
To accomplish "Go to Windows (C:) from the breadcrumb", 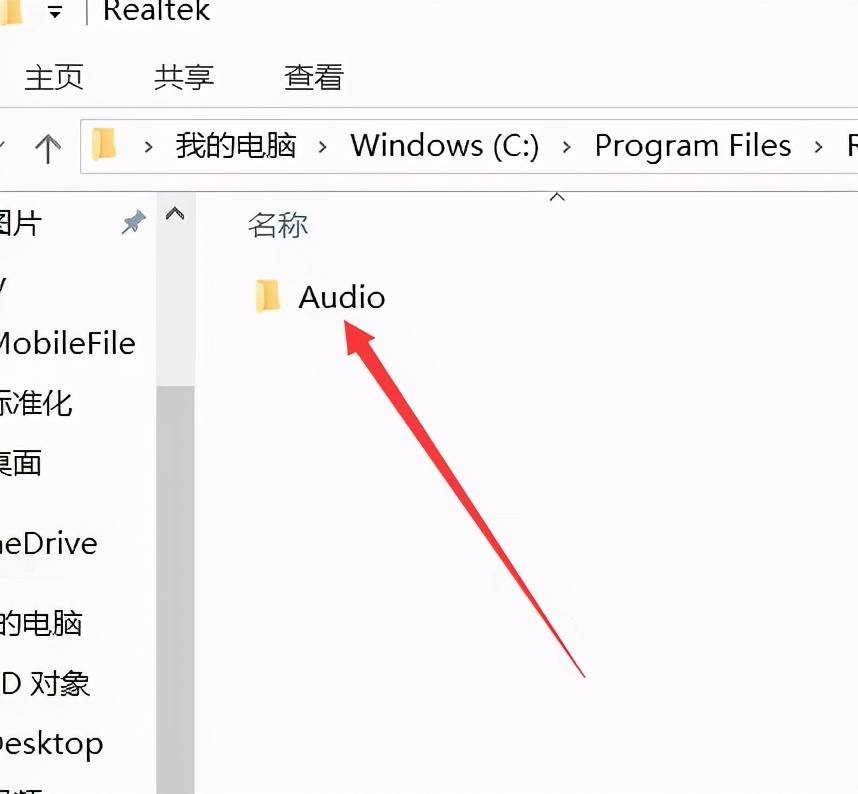I will click(444, 146).
